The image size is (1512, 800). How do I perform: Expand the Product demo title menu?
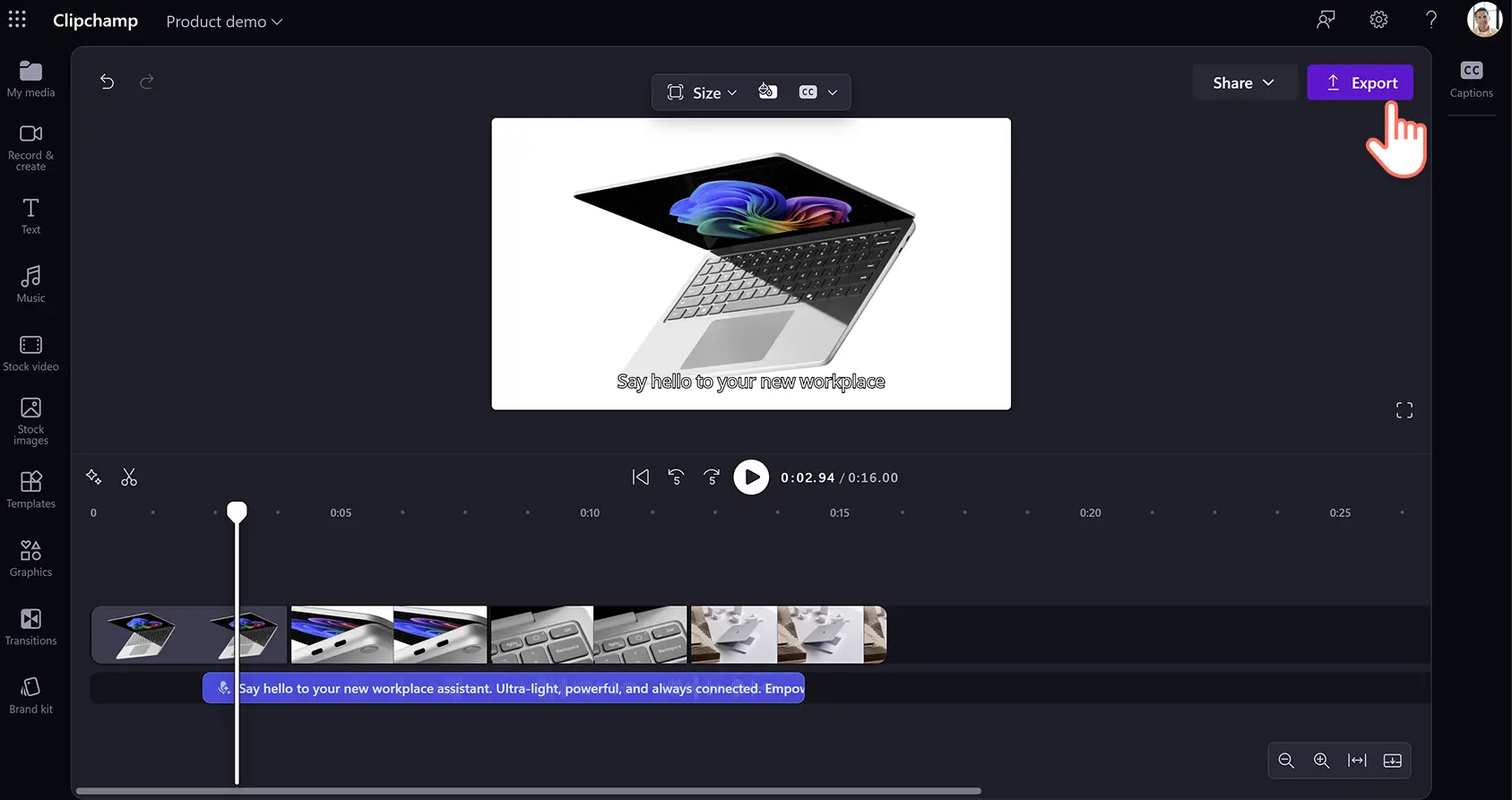pyautogui.click(x=224, y=22)
